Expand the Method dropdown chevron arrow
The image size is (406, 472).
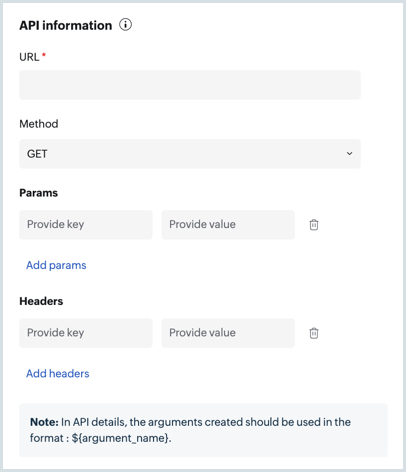point(349,154)
